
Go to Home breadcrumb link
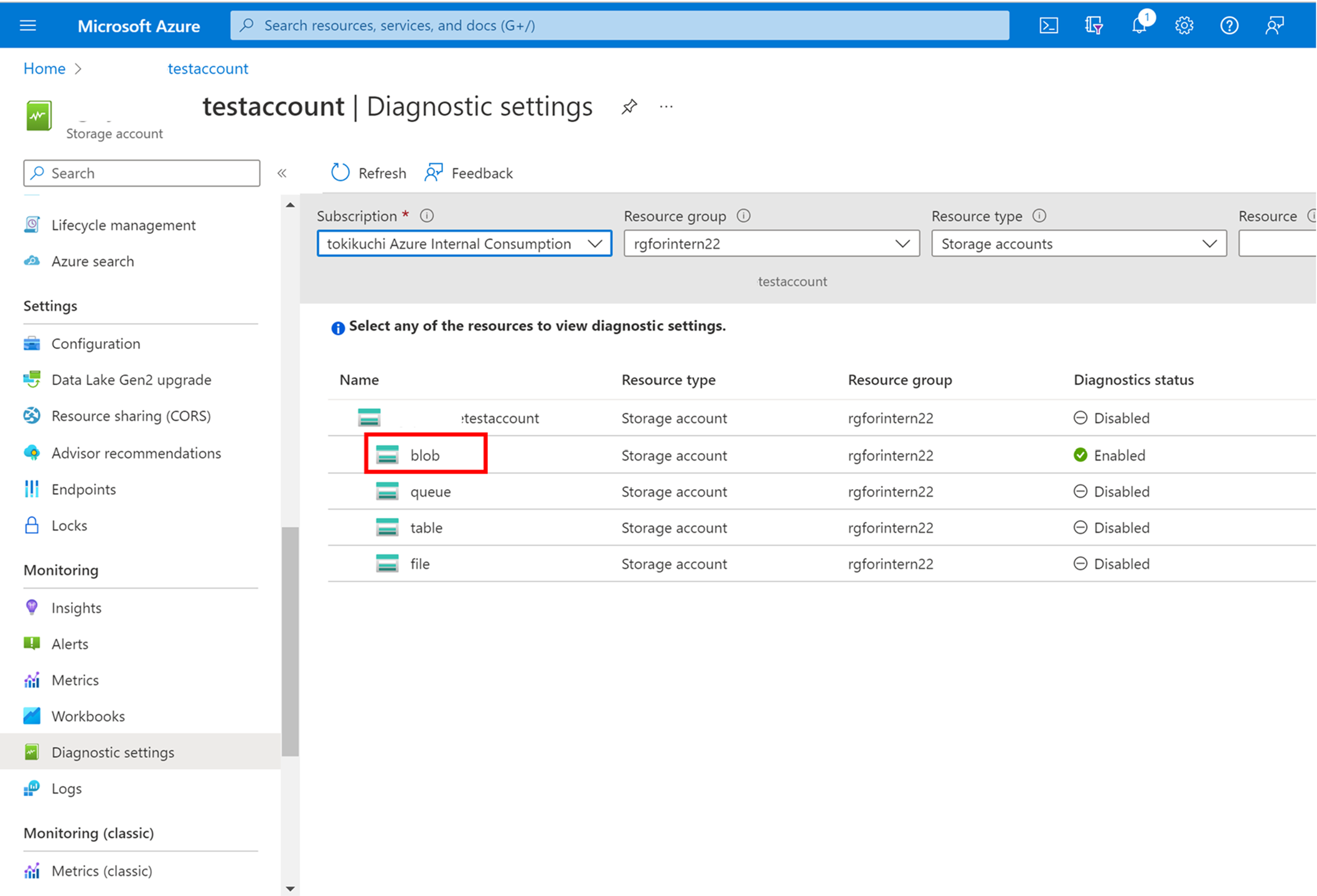(44, 68)
